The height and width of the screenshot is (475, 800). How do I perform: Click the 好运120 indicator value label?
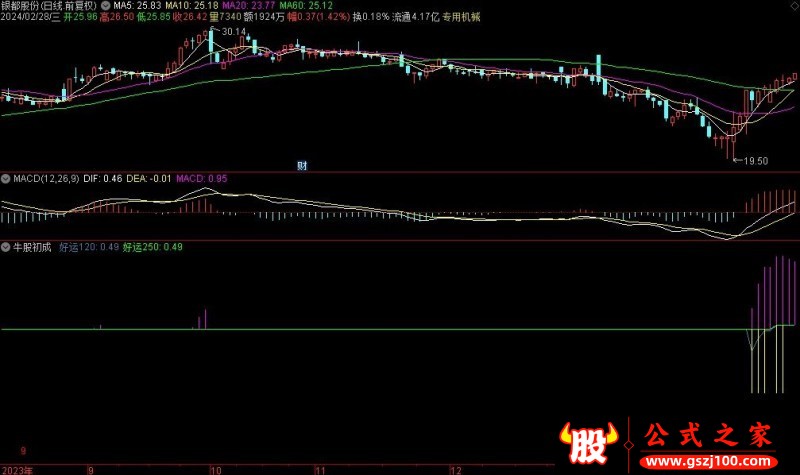click(89, 246)
